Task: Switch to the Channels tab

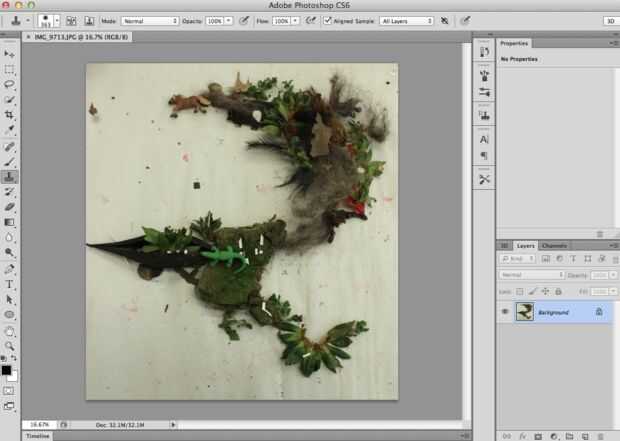Action: point(554,246)
